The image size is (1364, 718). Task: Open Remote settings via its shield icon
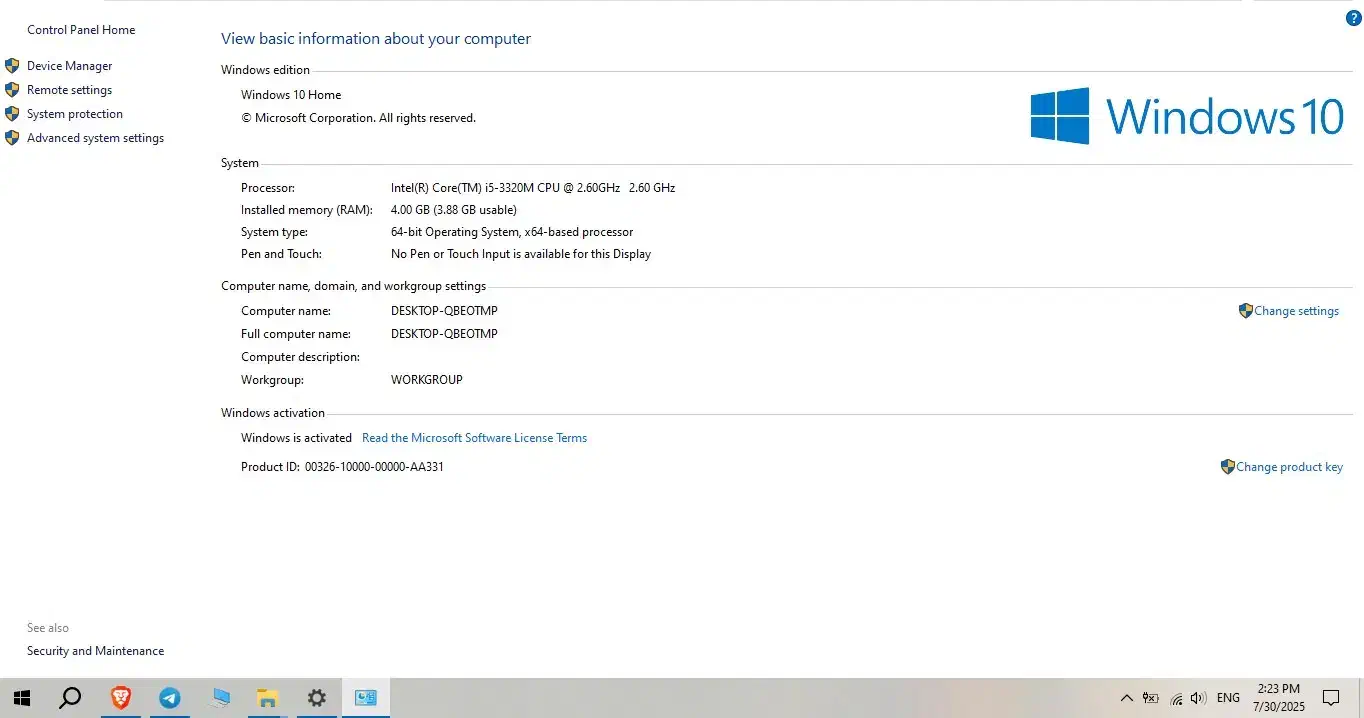[x=12, y=89]
